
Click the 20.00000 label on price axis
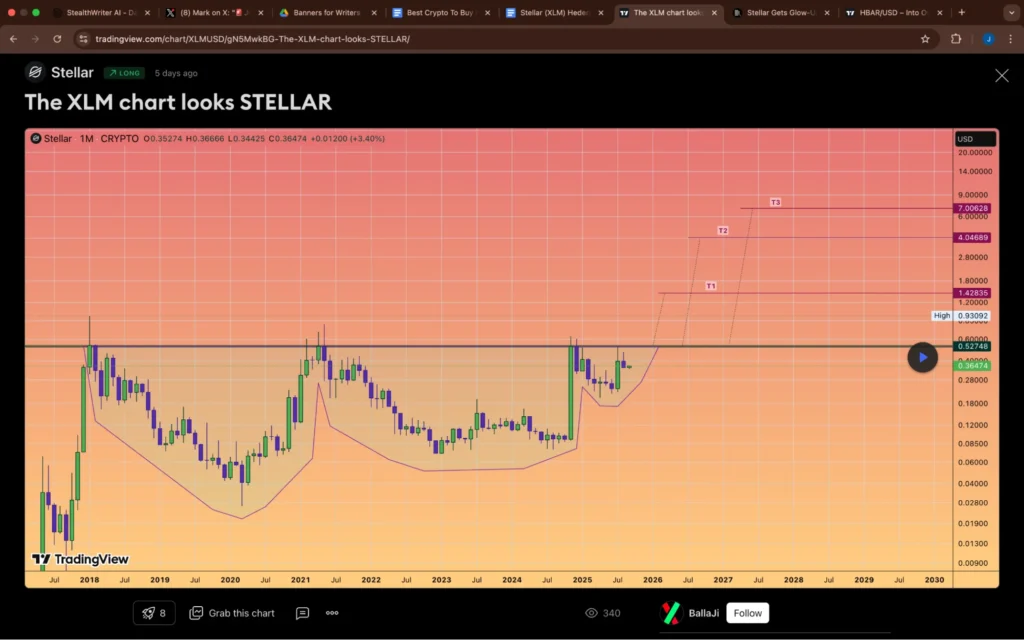[x=975, y=153]
